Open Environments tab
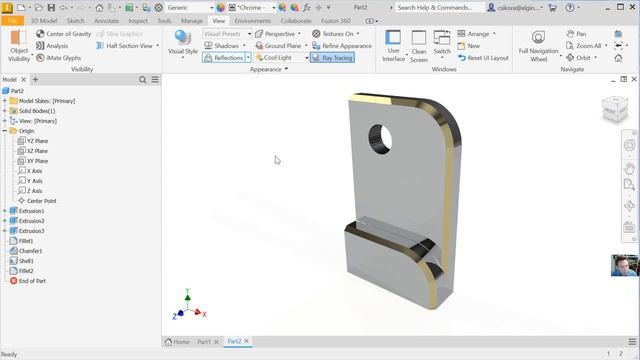This screenshot has height=360, width=640. point(253,20)
